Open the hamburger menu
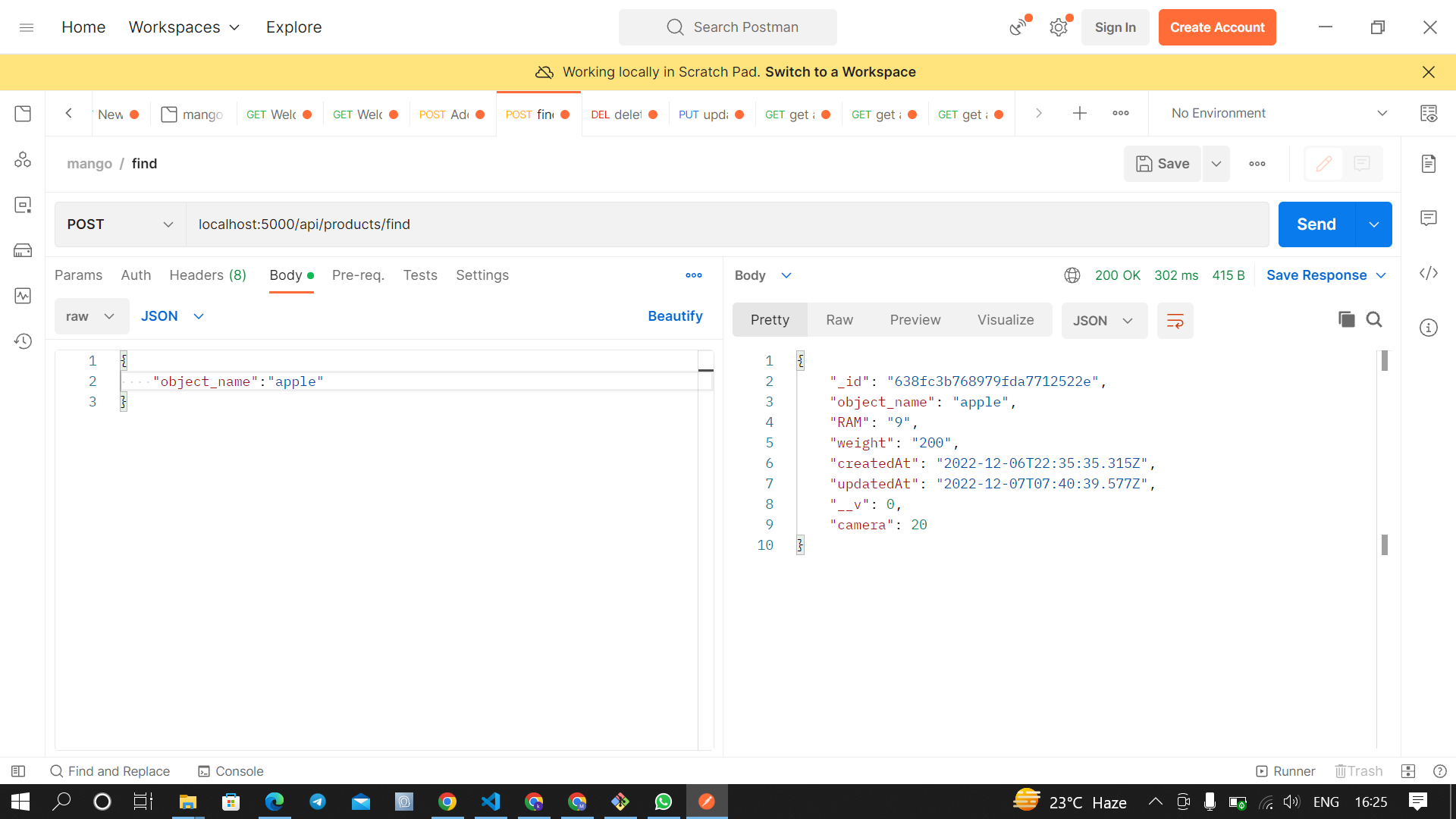The width and height of the screenshot is (1456, 819). pos(27,27)
